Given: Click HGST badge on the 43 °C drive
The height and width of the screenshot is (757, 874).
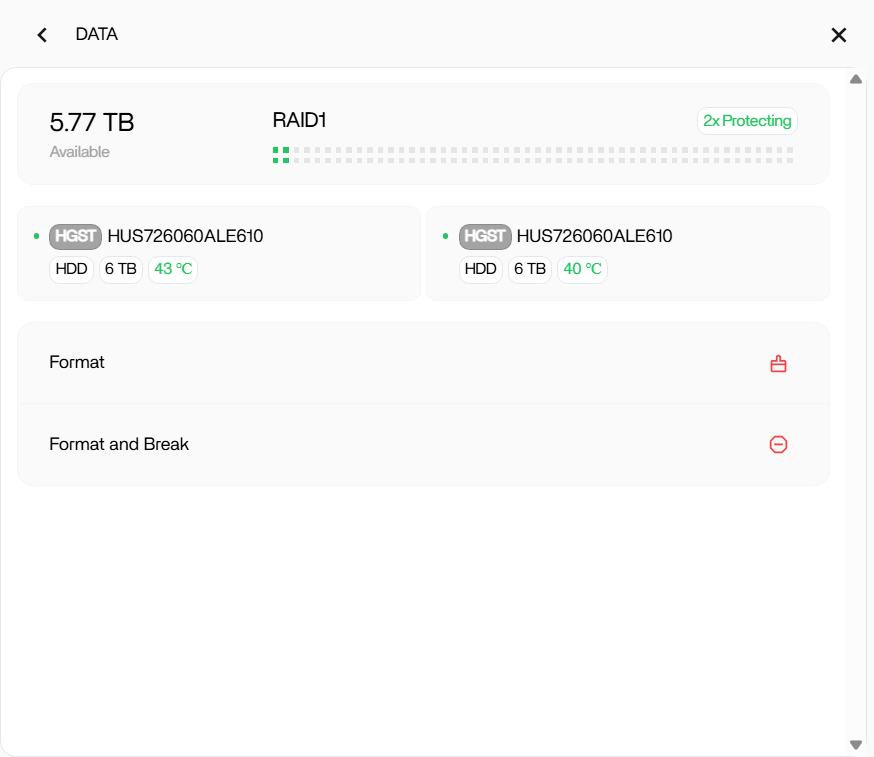Looking at the screenshot, I should coord(75,236).
